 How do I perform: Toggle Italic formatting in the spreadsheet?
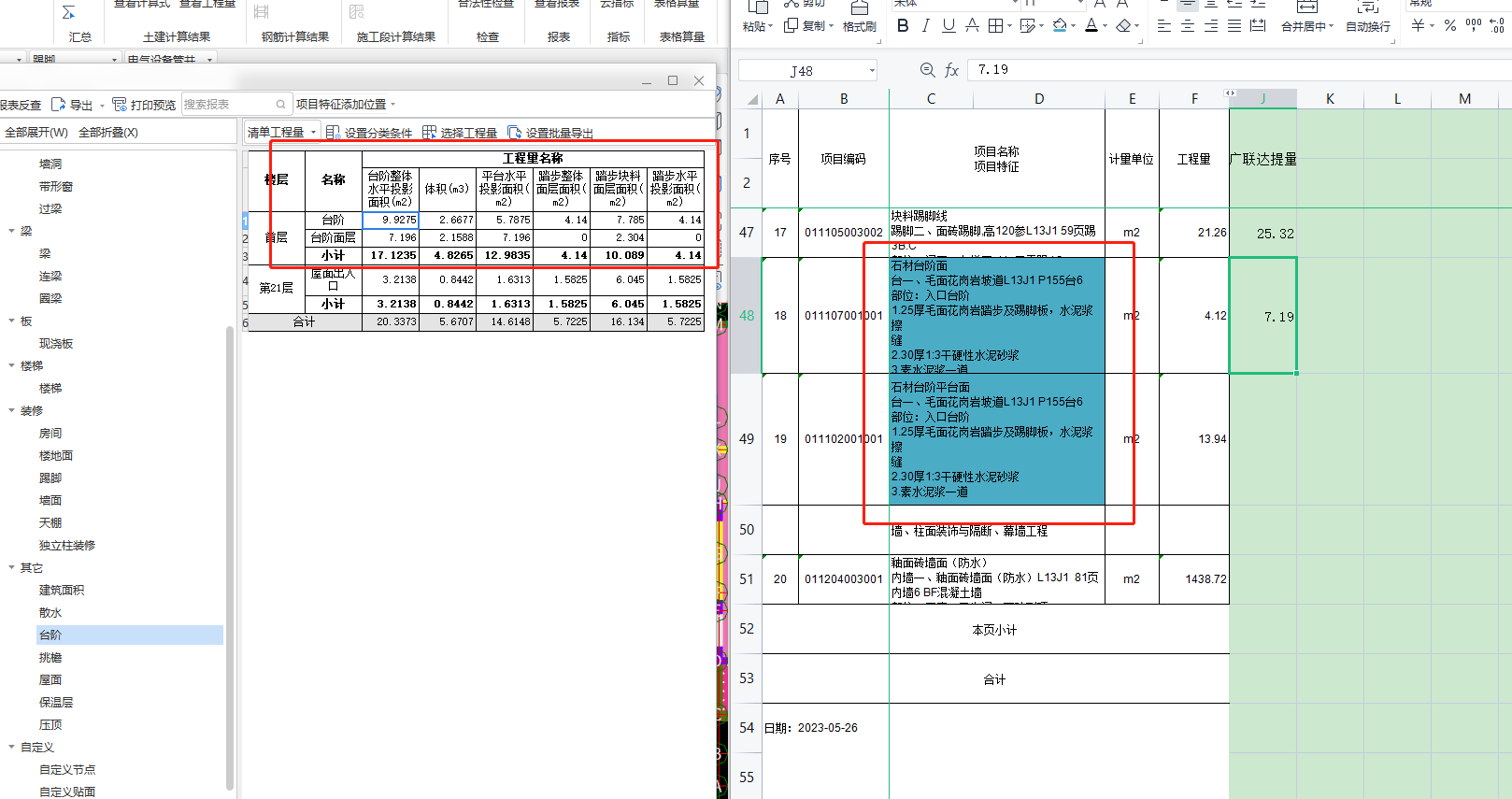[925, 26]
